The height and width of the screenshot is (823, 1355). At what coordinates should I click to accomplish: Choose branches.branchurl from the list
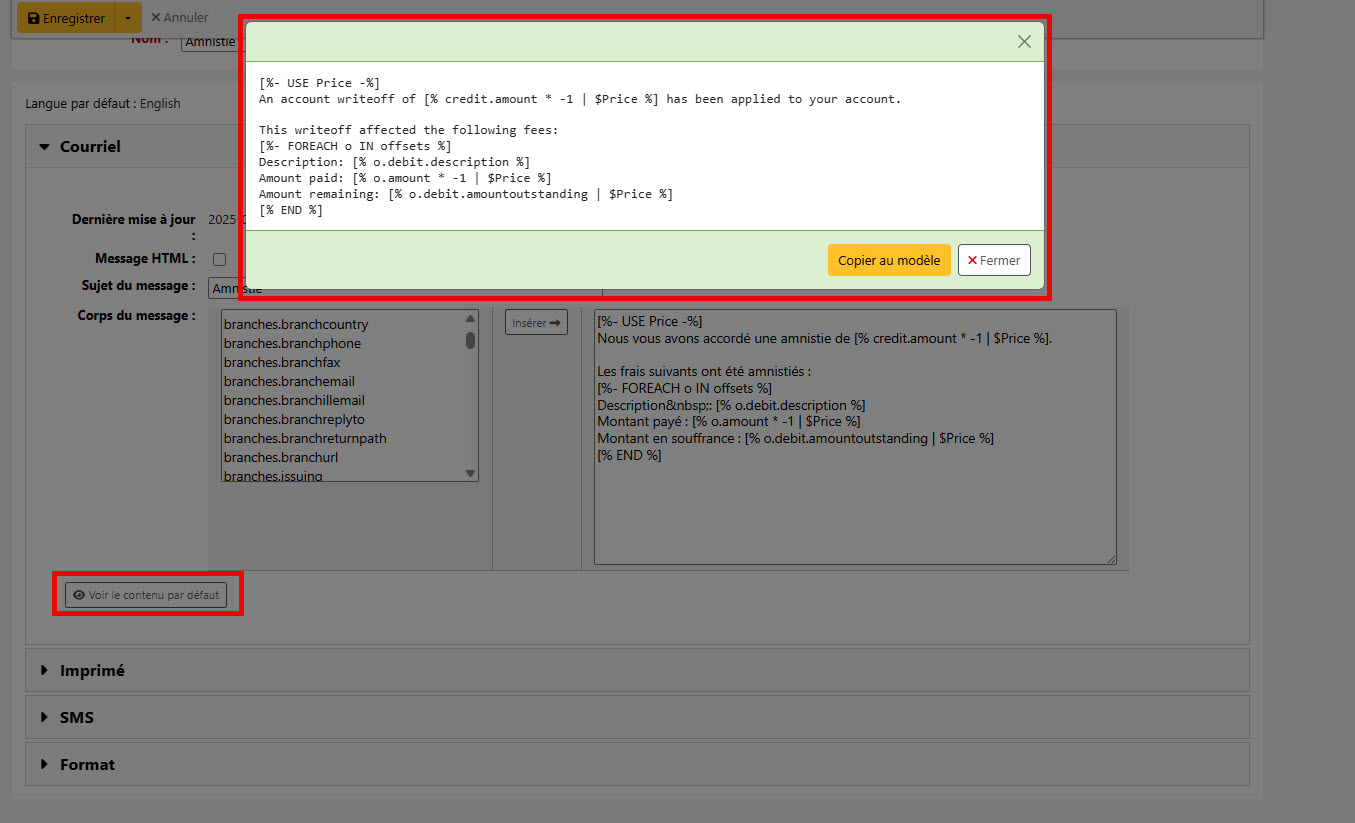tap(280, 457)
